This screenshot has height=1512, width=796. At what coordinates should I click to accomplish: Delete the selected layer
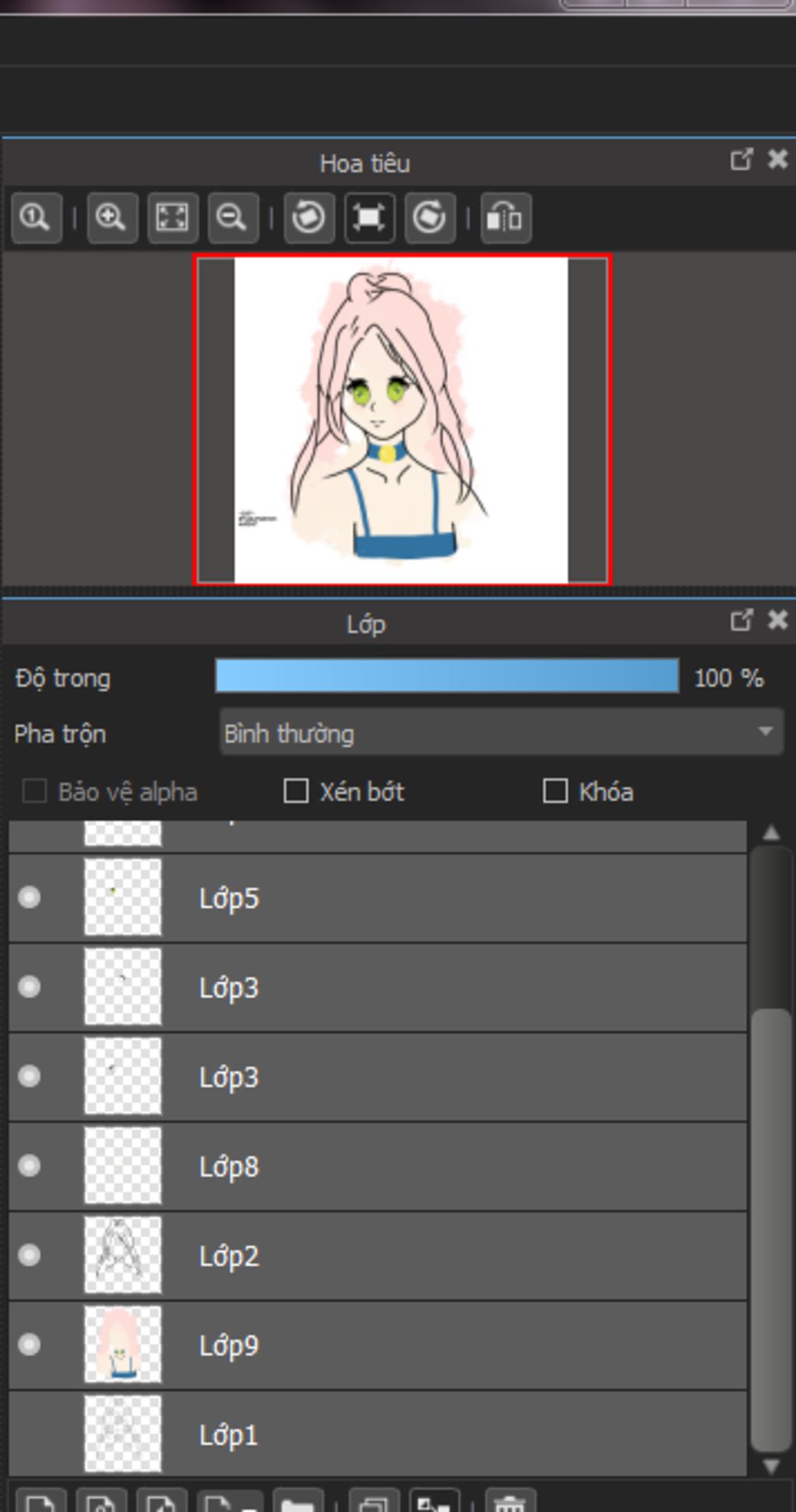click(510, 1501)
